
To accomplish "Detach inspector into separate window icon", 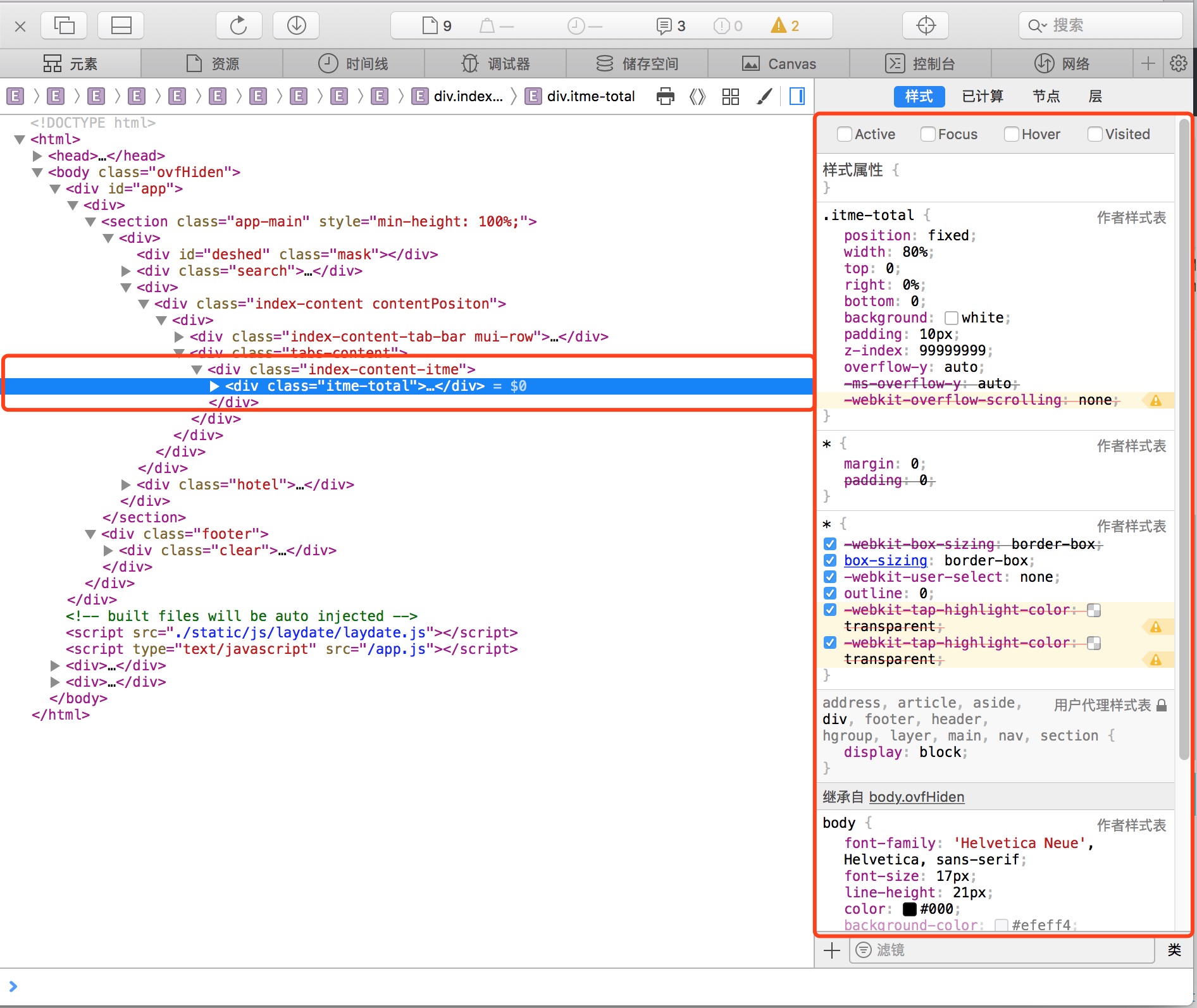I will click(x=64, y=26).
